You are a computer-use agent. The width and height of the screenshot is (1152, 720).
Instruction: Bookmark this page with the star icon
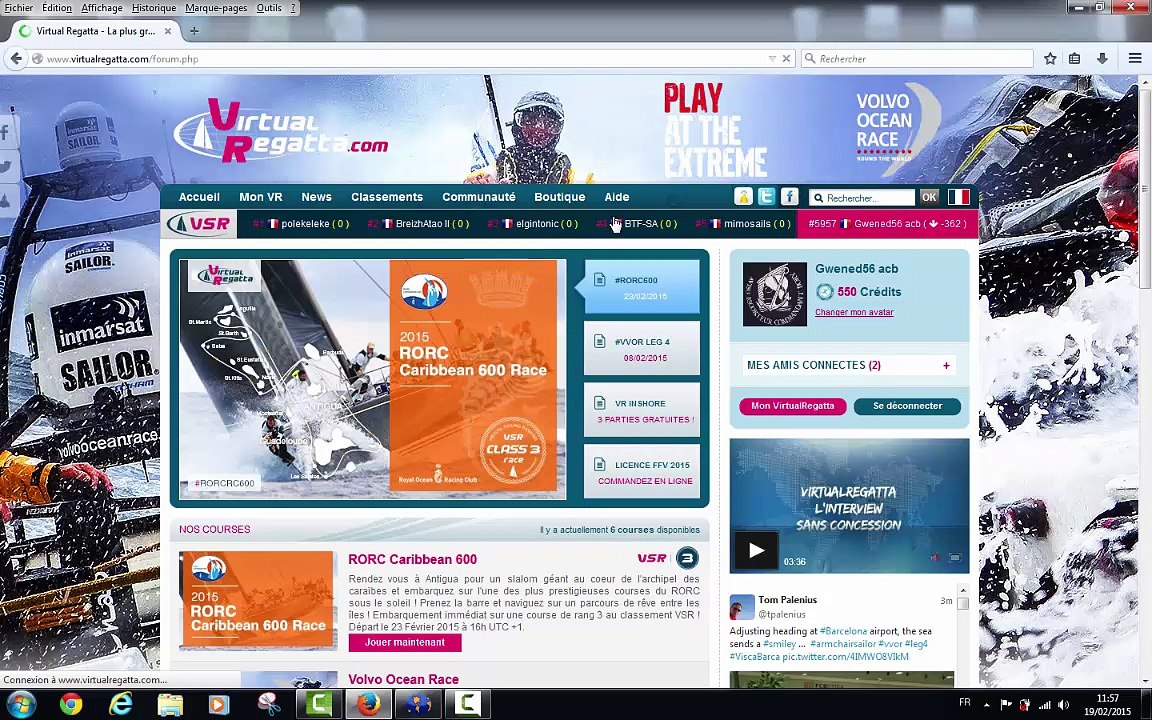click(1050, 59)
